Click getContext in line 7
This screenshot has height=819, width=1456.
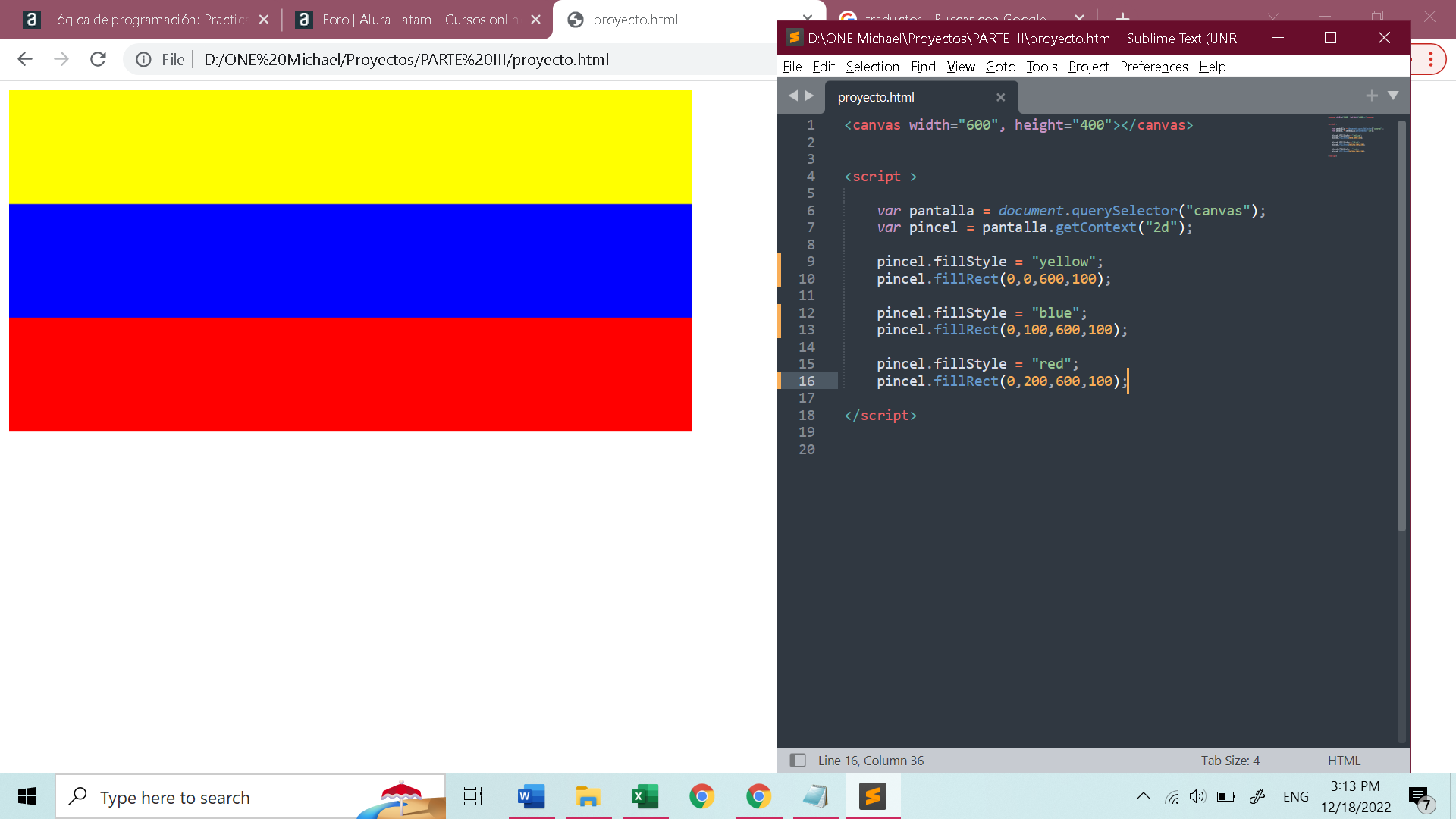coord(1096,227)
